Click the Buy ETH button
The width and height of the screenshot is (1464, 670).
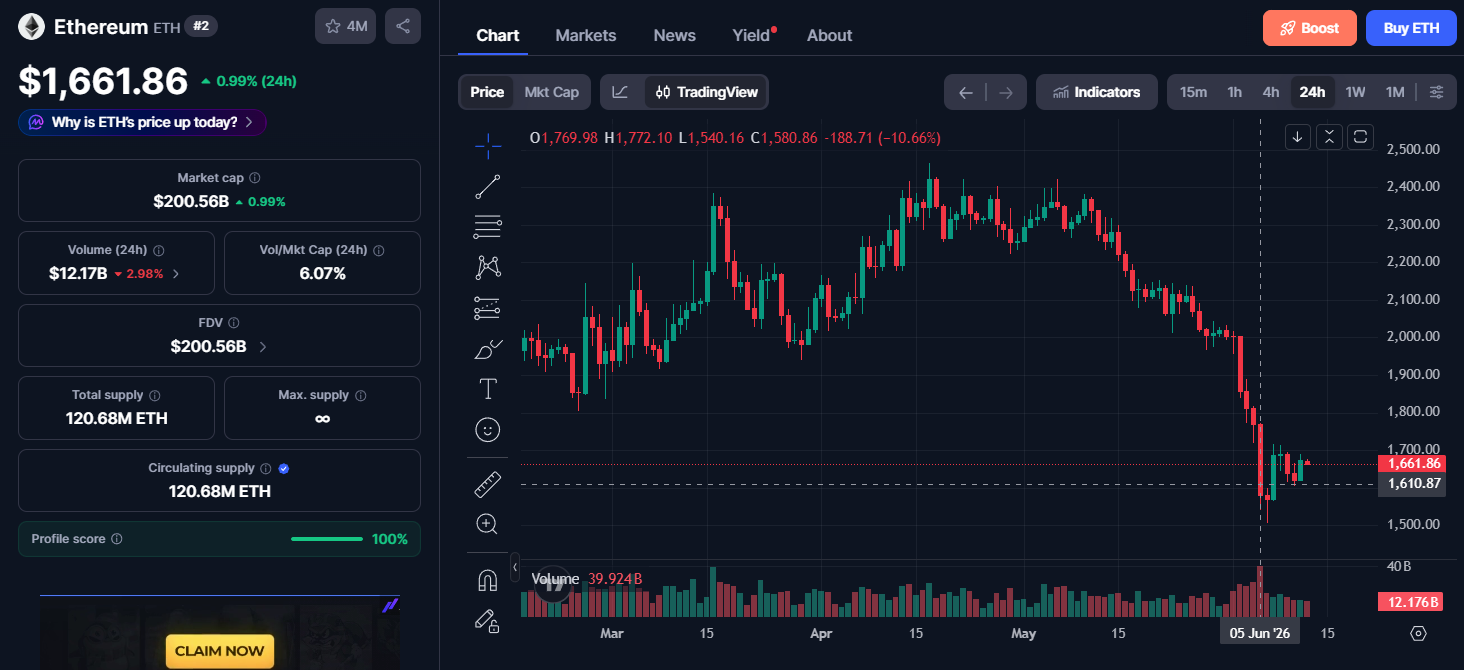pyautogui.click(x=1411, y=28)
